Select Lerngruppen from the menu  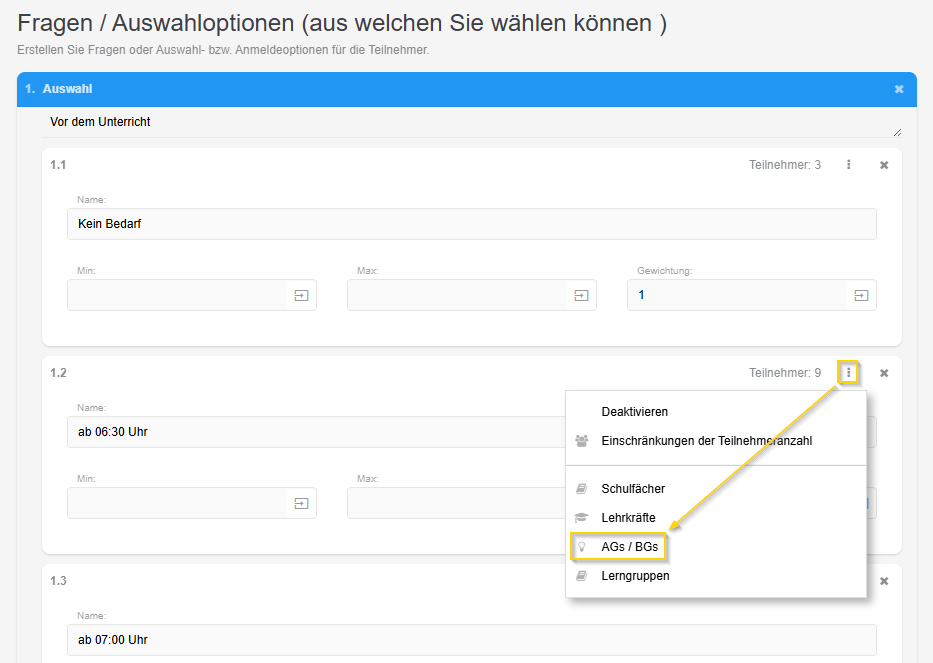point(635,576)
